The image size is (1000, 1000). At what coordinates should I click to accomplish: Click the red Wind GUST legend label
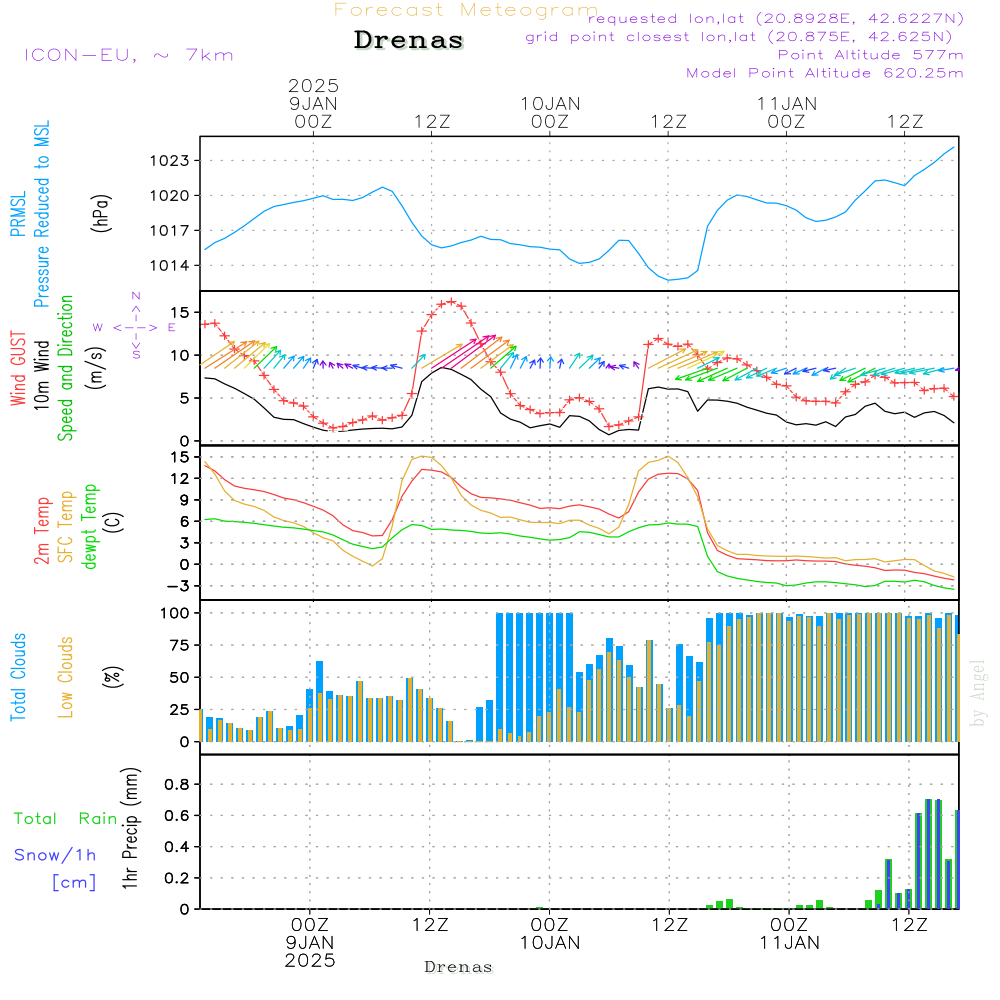coord(18,370)
